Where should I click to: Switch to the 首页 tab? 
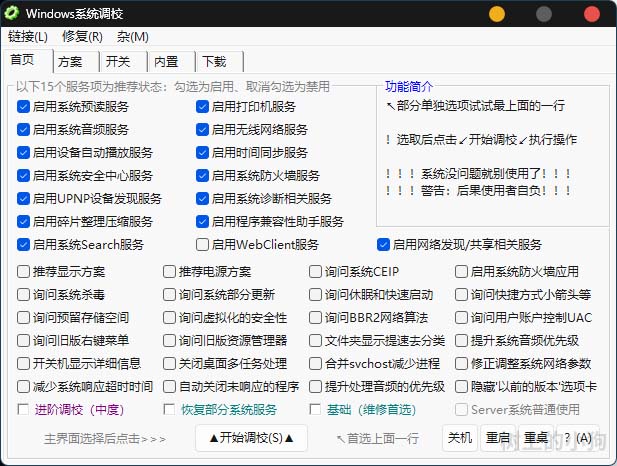(x=27, y=60)
